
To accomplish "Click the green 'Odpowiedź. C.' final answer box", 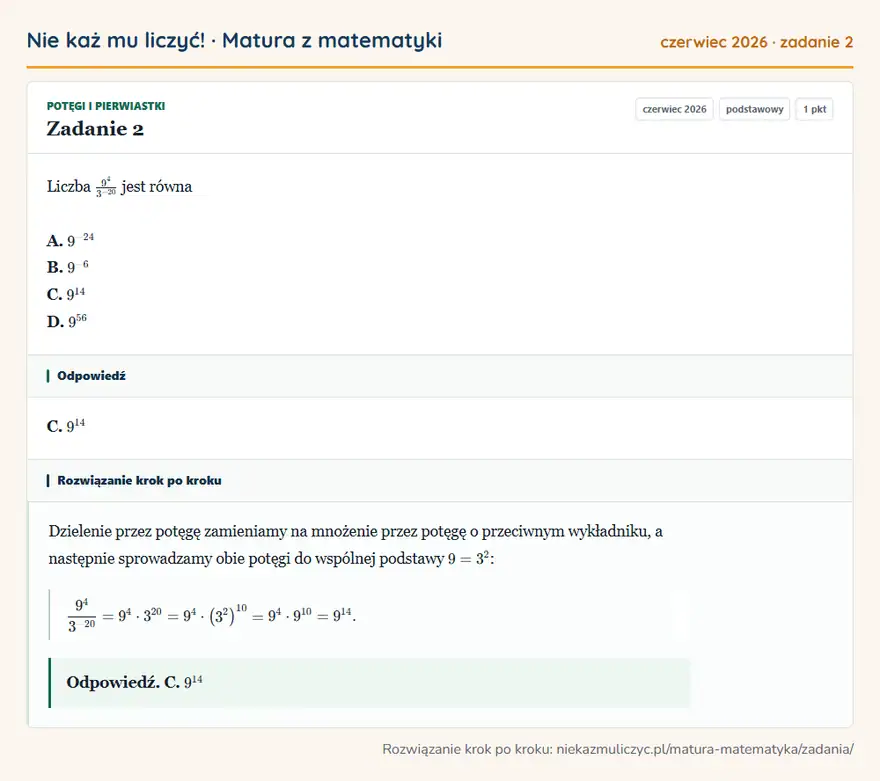I will point(369,683).
